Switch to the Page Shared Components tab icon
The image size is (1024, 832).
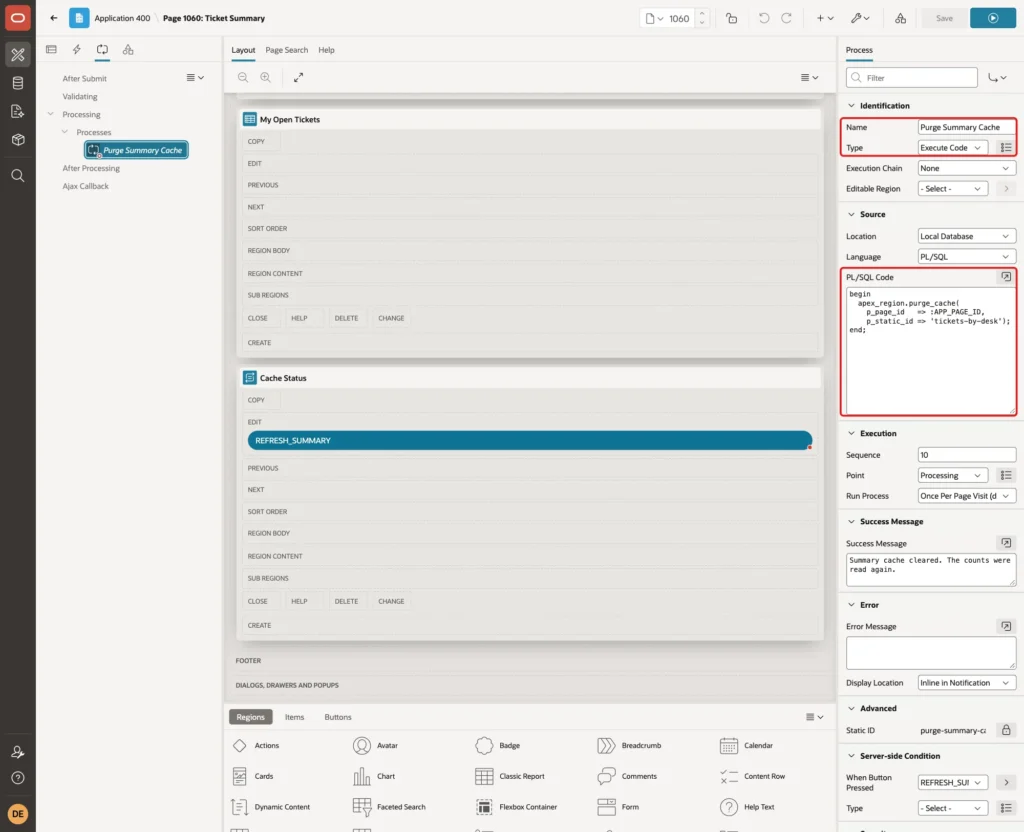[128, 50]
